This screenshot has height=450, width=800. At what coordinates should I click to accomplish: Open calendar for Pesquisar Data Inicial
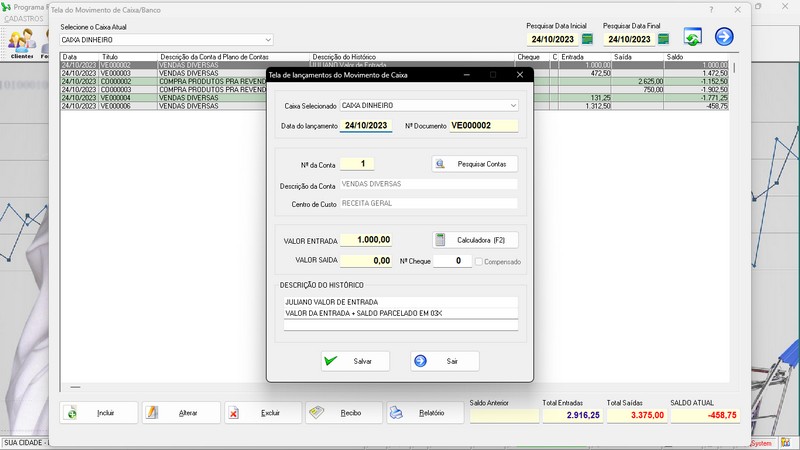[x=587, y=39]
